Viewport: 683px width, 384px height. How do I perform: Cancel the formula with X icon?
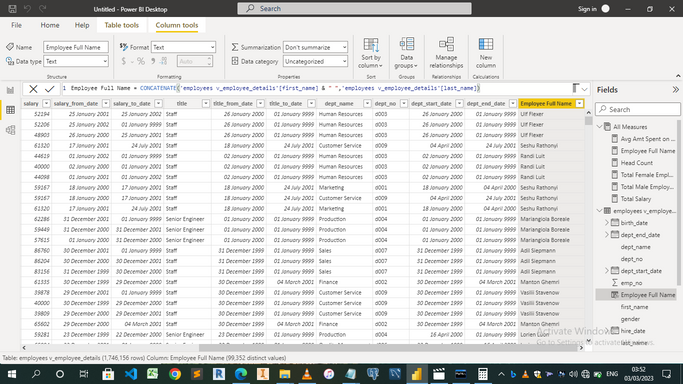click(33, 89)
